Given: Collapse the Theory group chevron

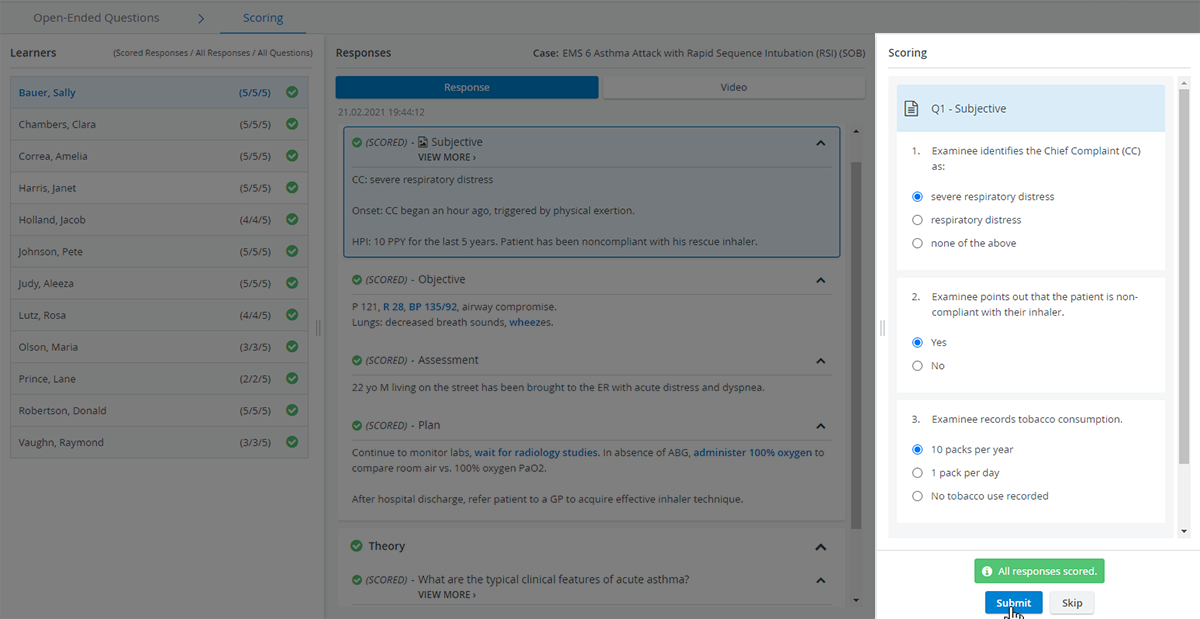Looking at the screenshot, I should click(821, 547).
